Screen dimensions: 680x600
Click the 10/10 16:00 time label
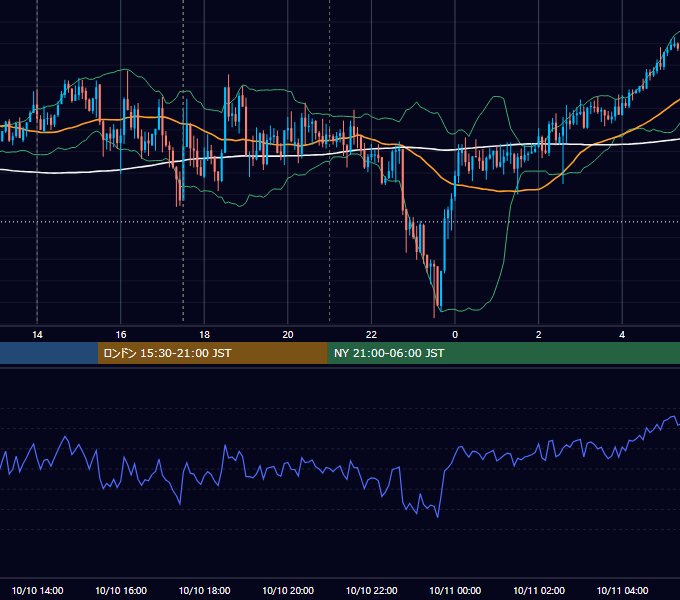click(x=121, y=590)
